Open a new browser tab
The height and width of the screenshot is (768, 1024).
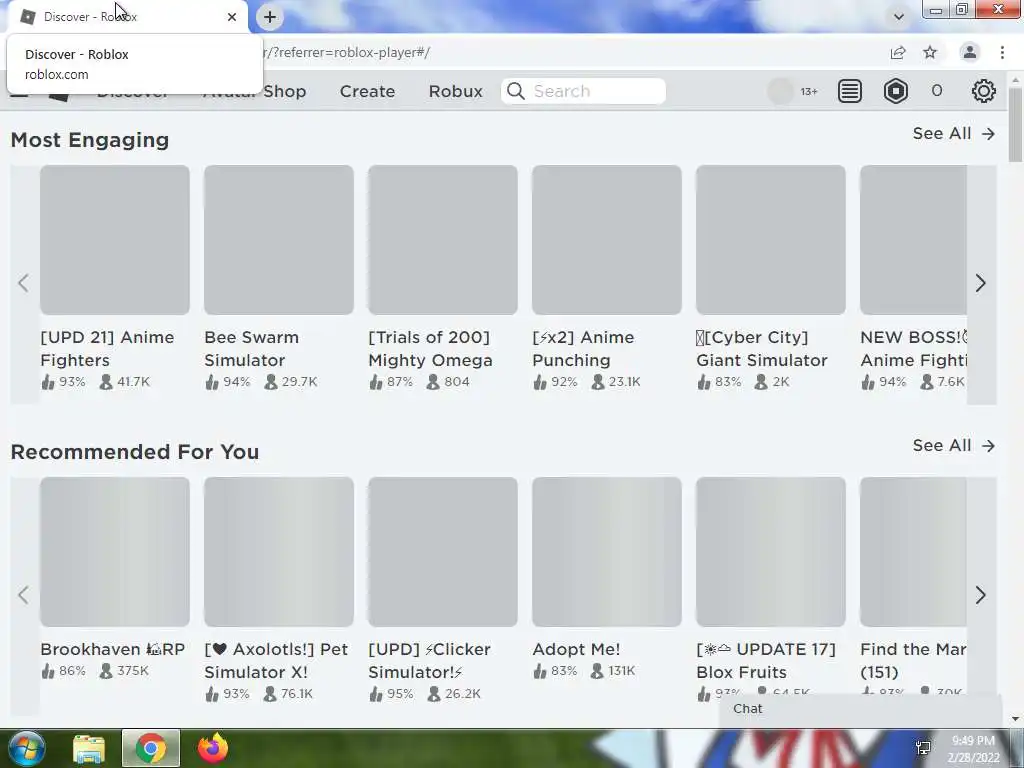[270, 17]
